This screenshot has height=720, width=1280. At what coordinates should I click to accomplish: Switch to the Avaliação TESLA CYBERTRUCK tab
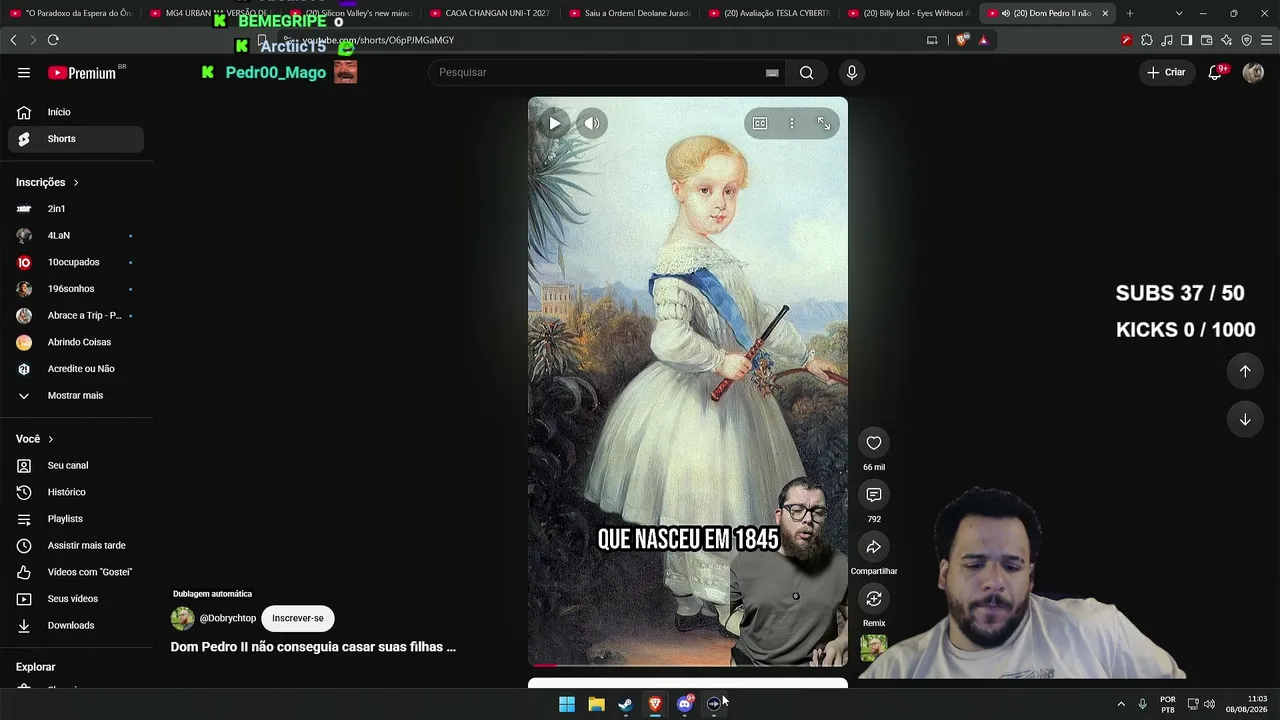tap(769, 13)
